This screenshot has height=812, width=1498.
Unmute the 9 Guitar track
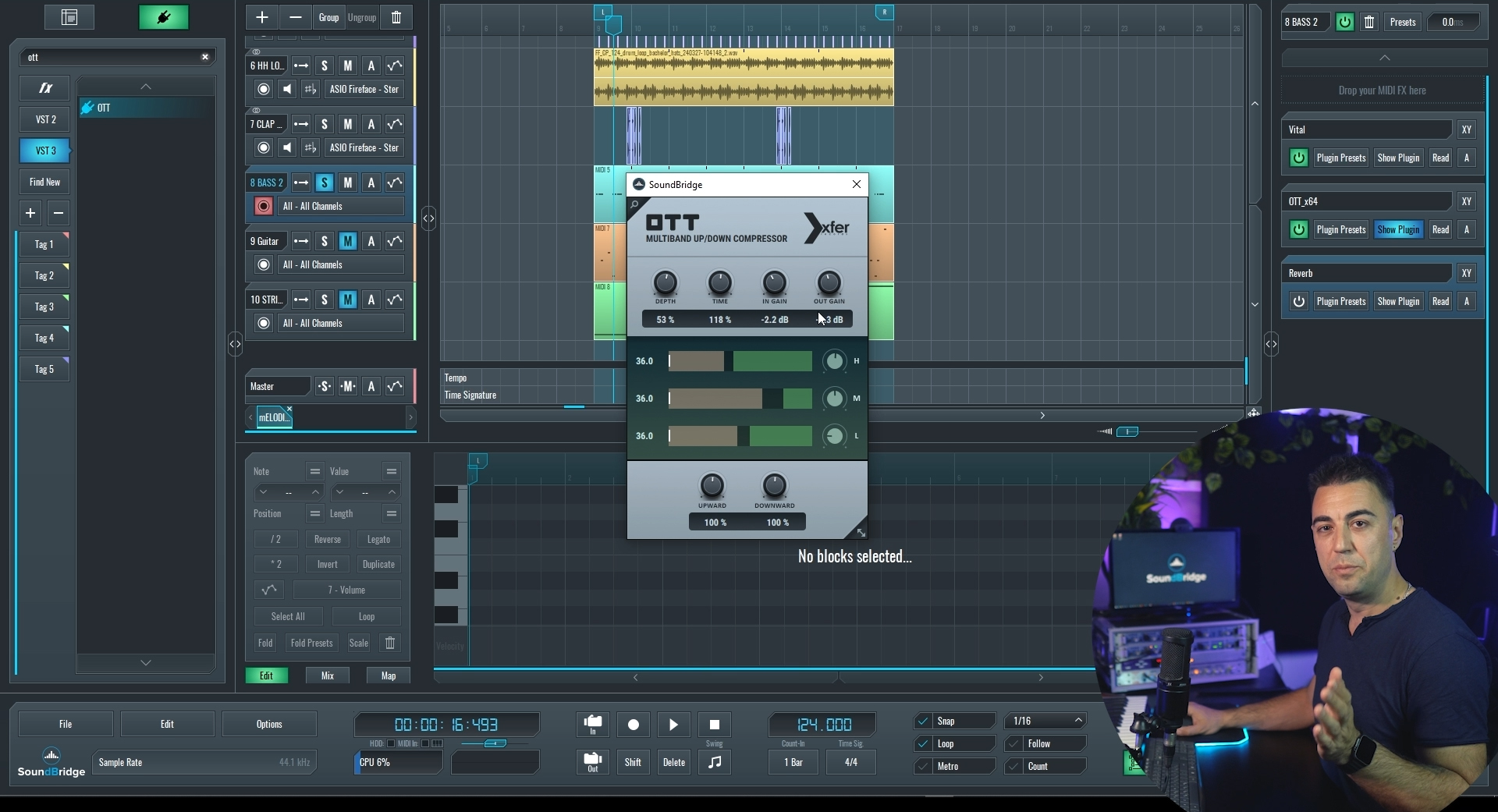click(x=348, y=241)
